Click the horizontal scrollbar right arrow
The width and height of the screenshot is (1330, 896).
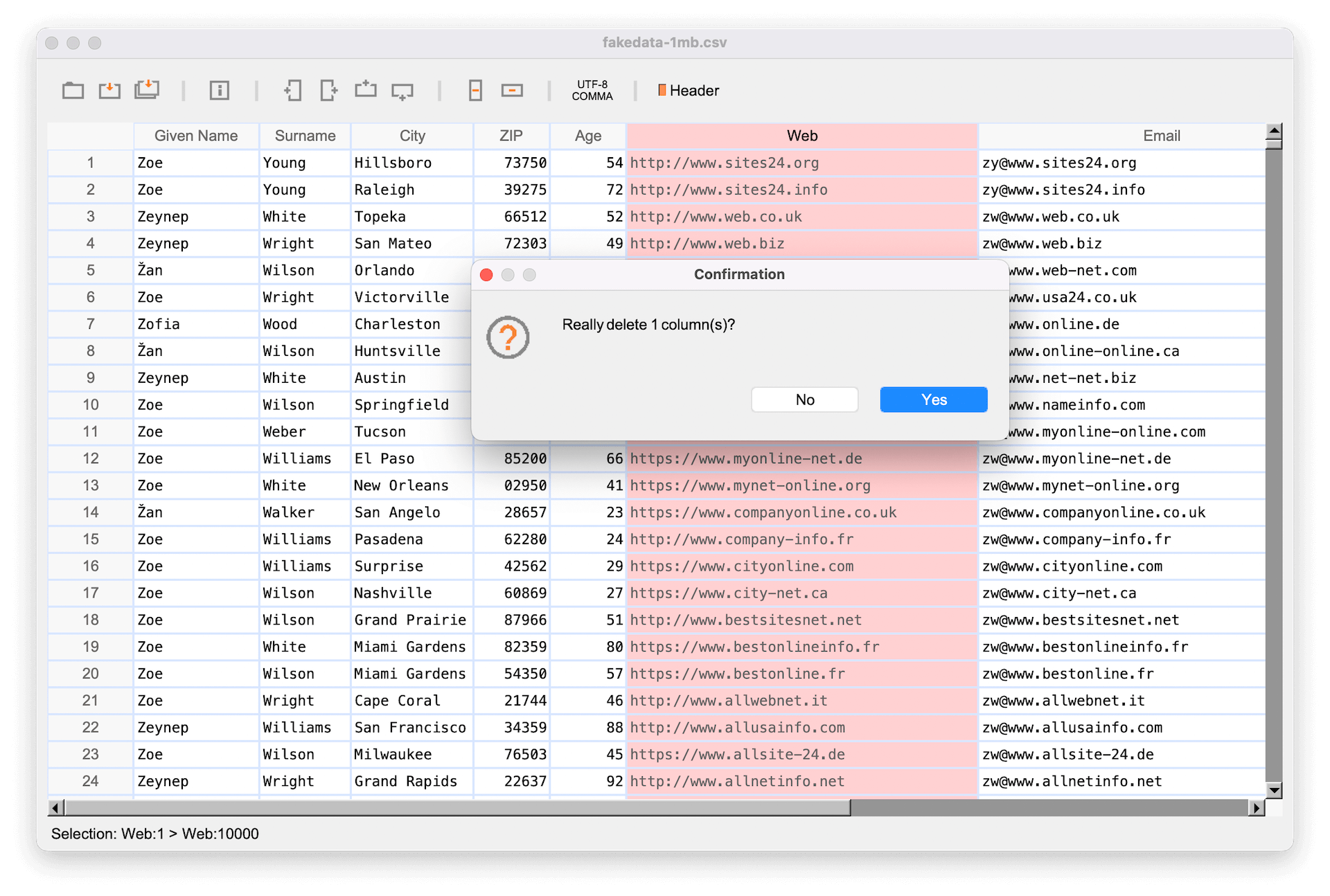1256,807
